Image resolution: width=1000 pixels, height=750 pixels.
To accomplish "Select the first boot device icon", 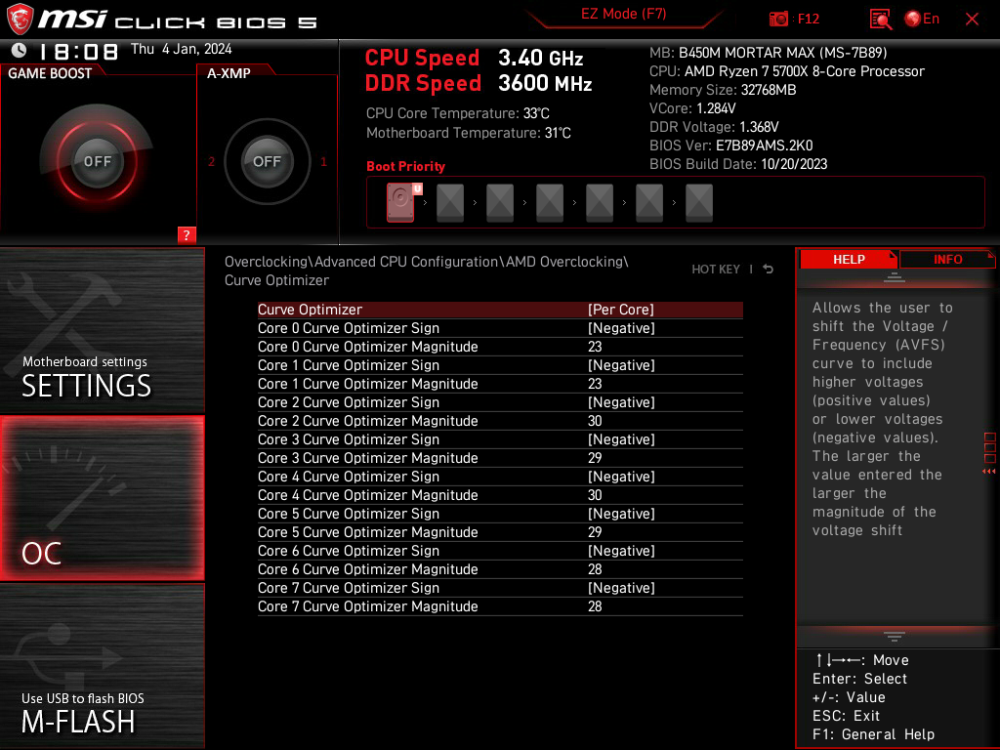I will (400, 202).
